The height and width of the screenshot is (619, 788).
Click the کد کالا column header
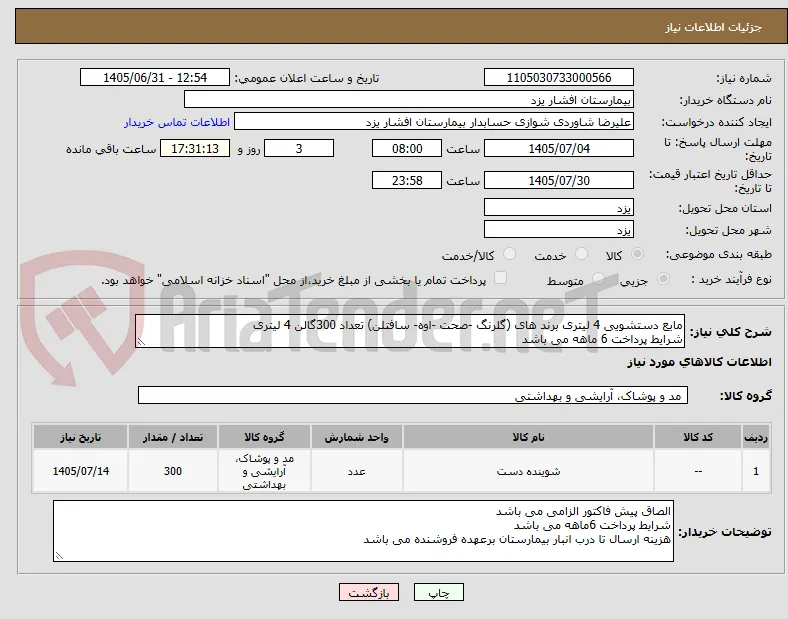point(698,437)
